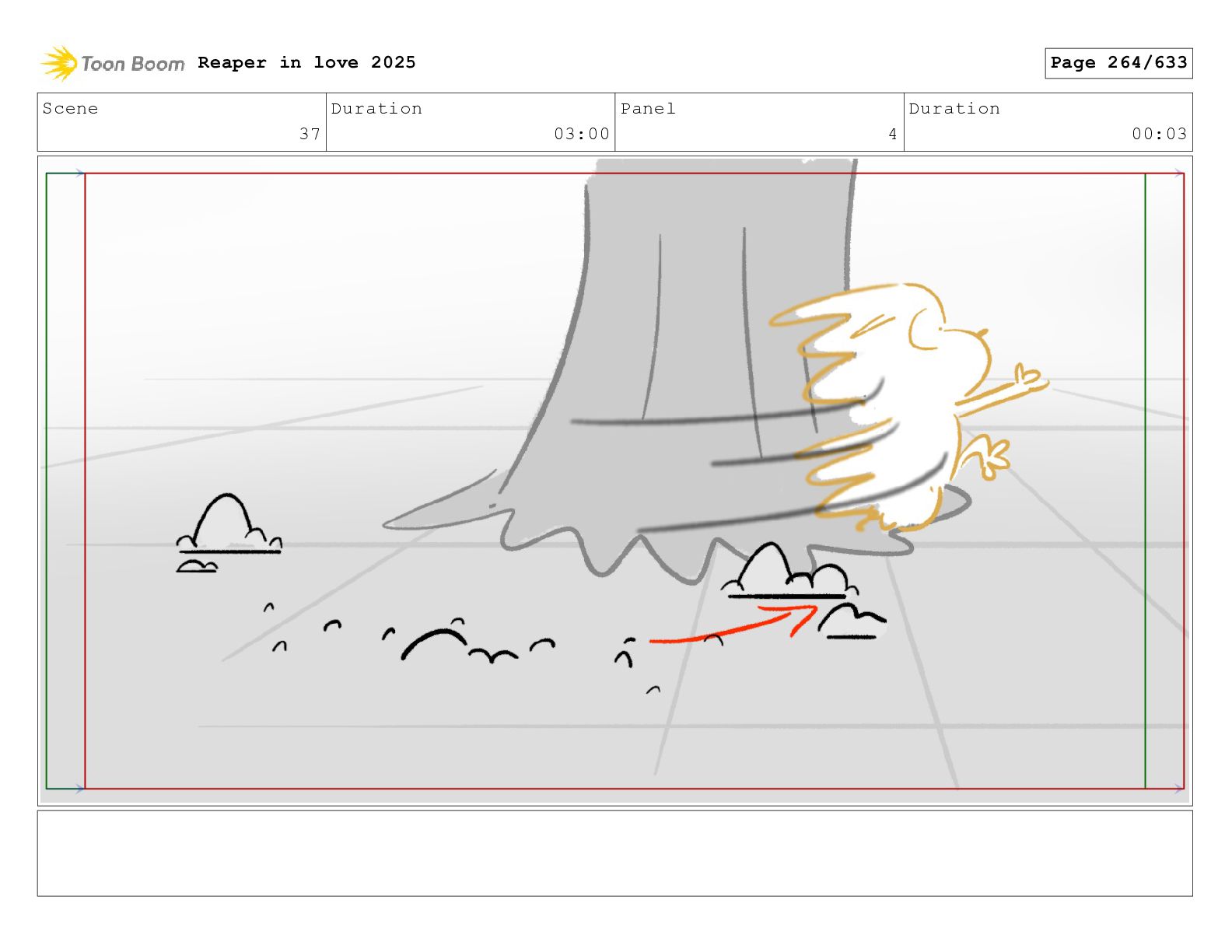Click the Toon Boom logo

click(x=113, y=63)
